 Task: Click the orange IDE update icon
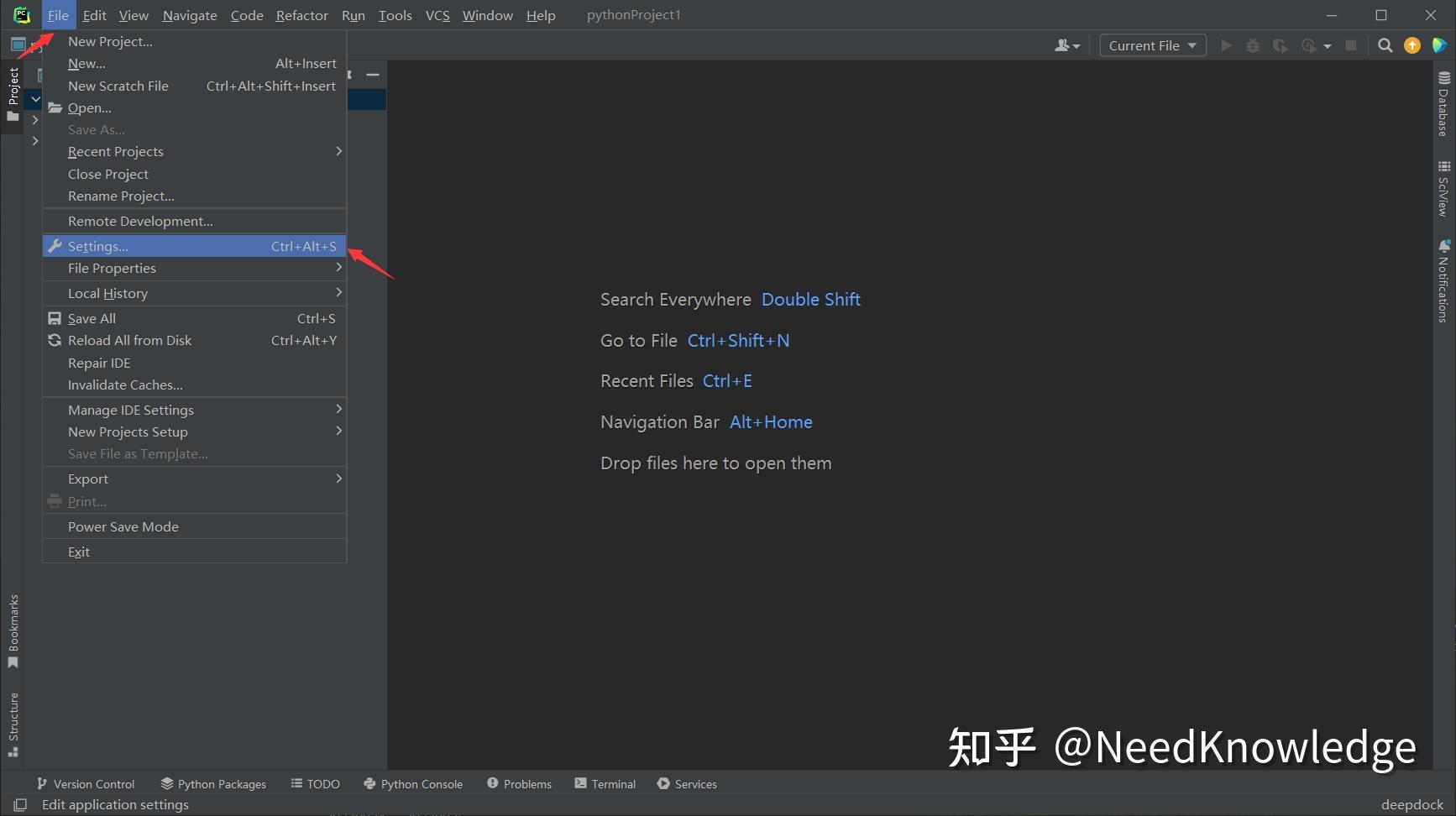tap(1411, 44)
